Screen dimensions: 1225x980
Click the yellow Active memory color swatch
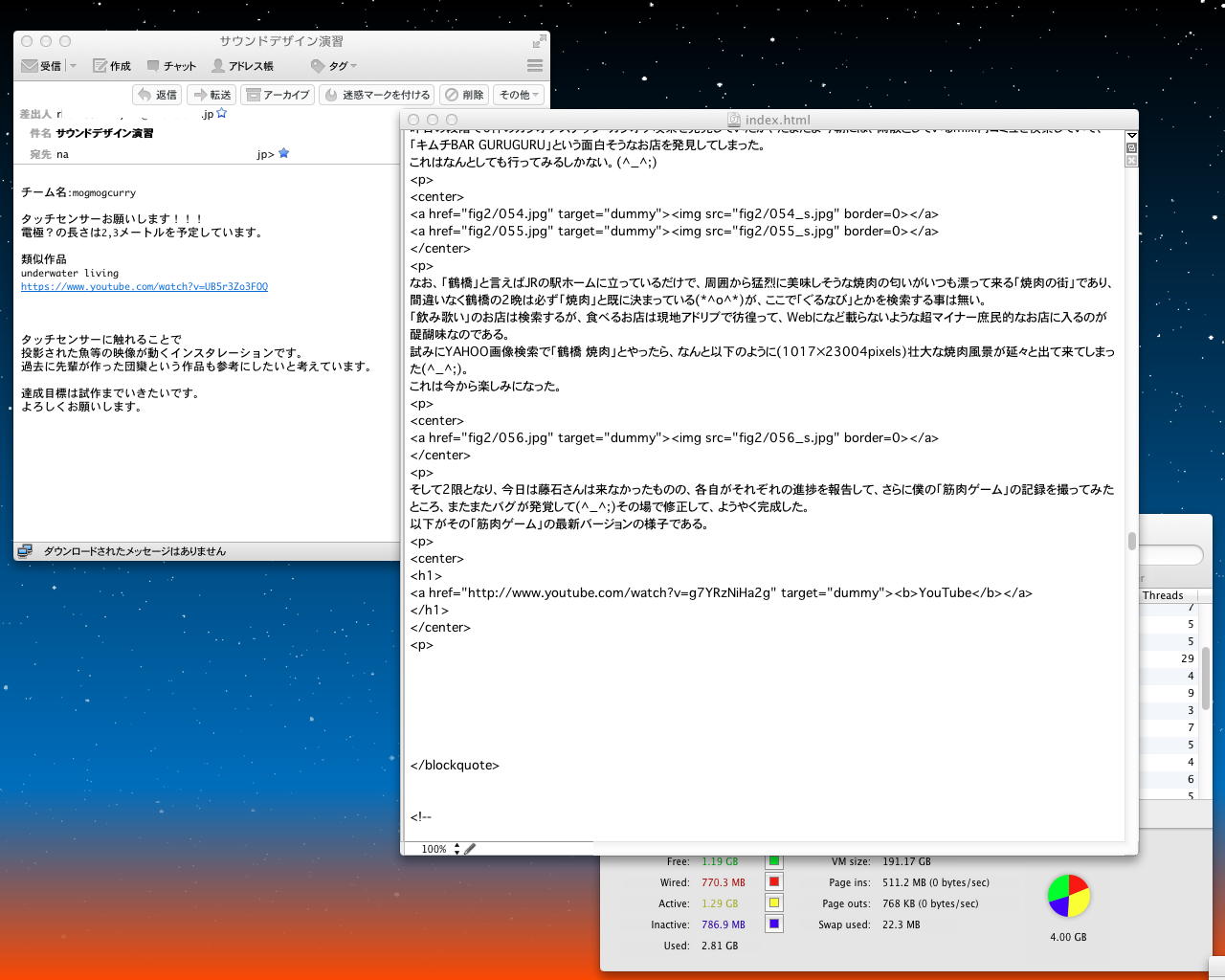[x=774, y=903]
